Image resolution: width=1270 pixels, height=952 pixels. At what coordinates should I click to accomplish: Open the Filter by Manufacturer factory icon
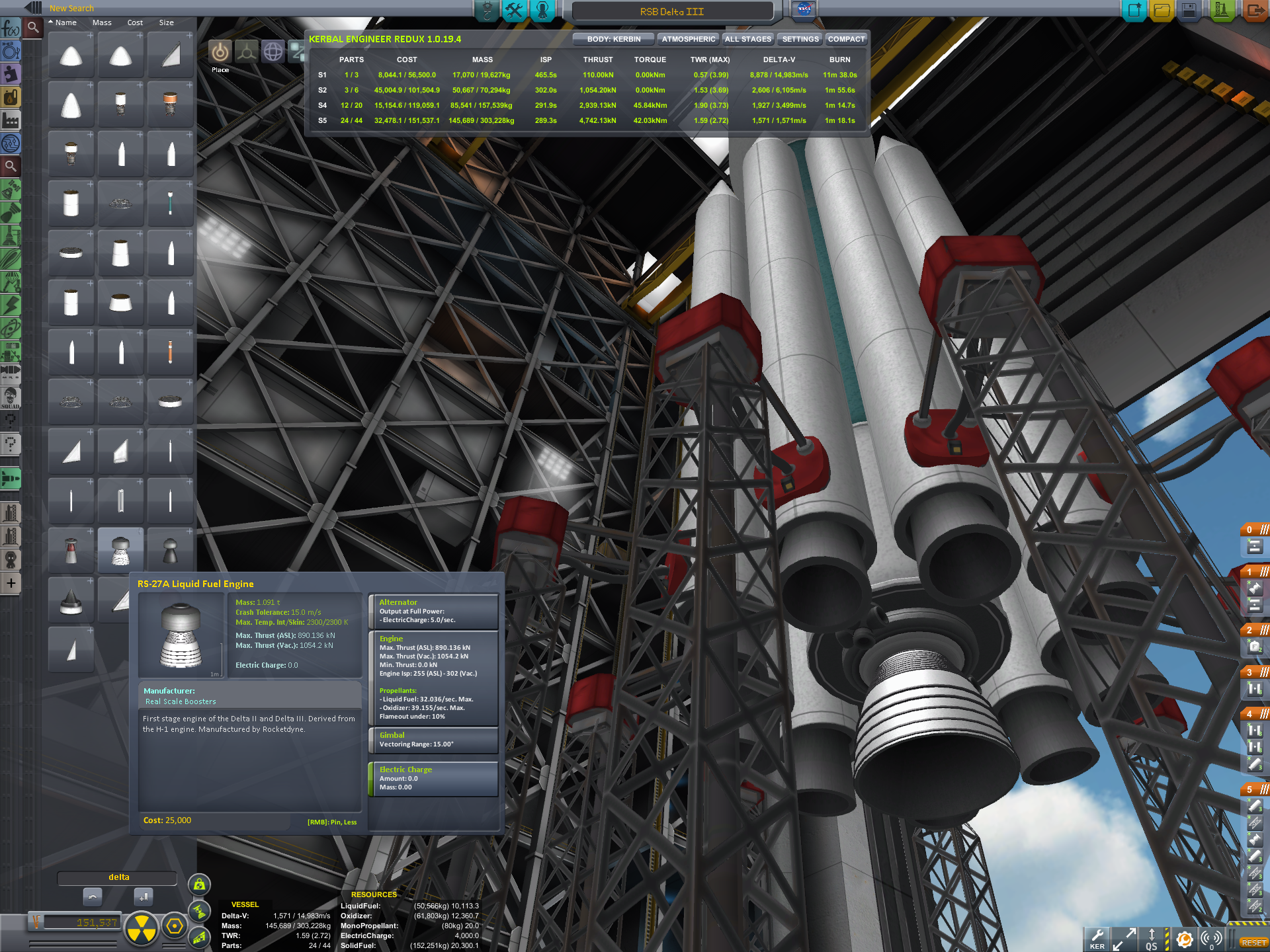pyautogui.click(x=11, y=120)
